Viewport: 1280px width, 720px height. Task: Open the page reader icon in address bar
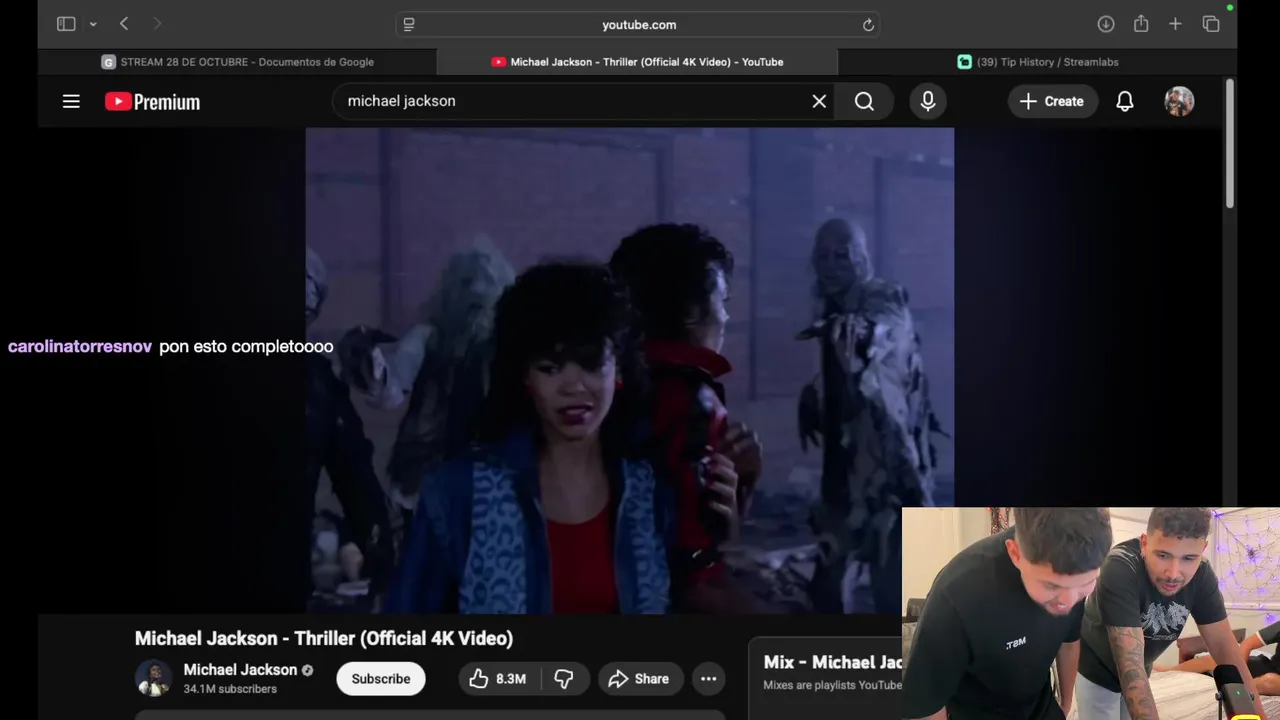coord(409,25)
